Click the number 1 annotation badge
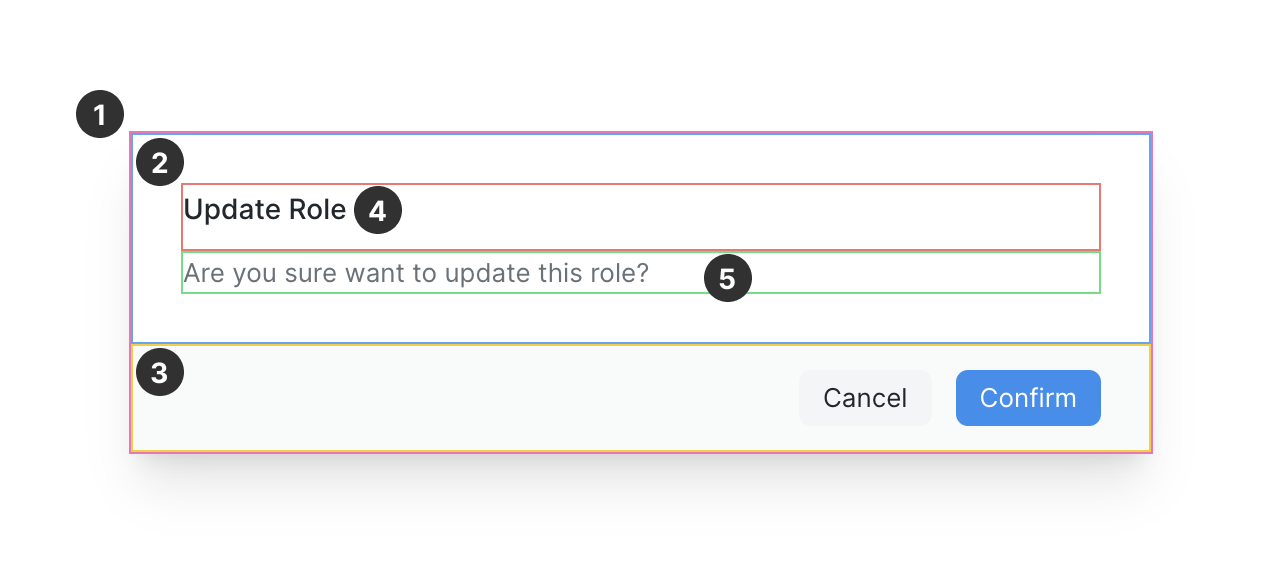 (100, 116)
